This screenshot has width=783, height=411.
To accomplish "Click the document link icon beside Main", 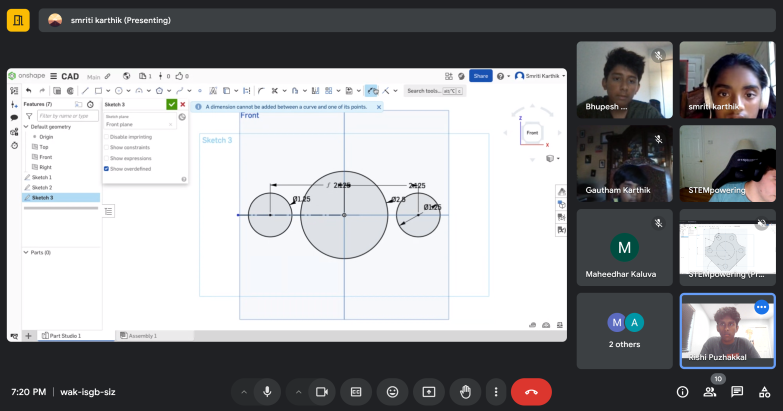I will point(107,76).
